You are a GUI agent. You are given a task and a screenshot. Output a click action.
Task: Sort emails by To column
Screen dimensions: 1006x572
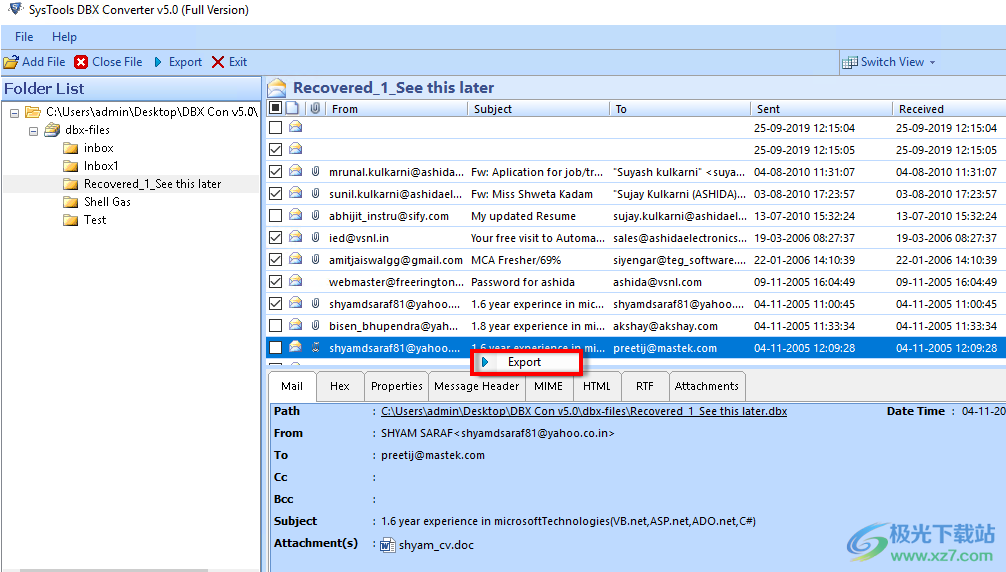[x=680, y=108]
